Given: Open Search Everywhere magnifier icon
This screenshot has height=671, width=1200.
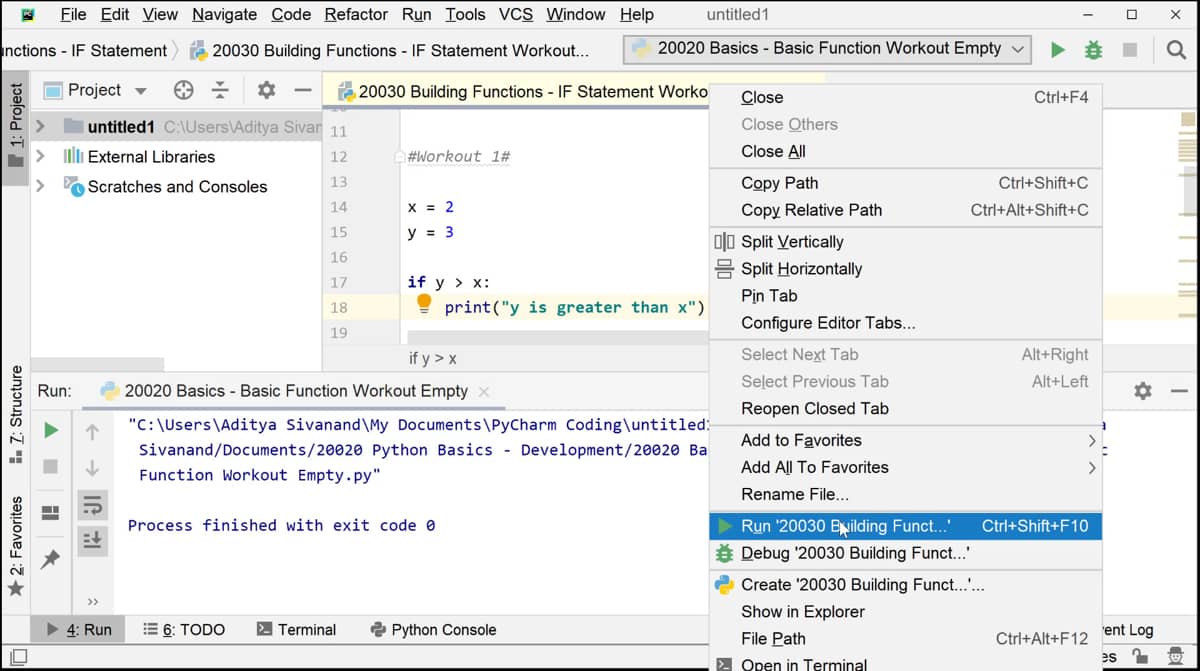Looking at the screenshot, I should click(x=1176, y=49).
